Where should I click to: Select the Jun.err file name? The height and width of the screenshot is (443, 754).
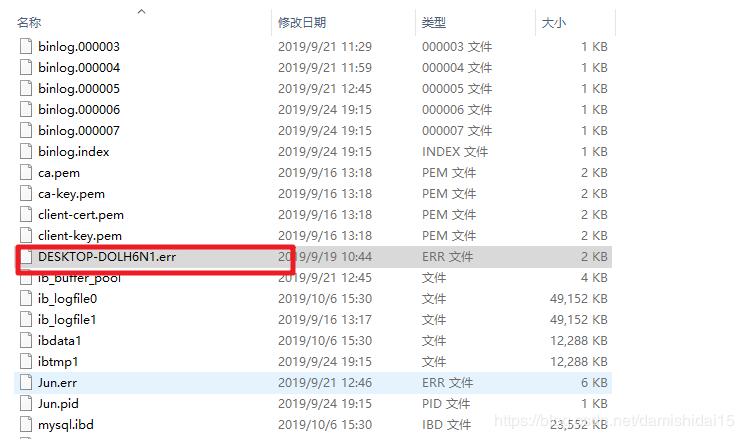58,383
